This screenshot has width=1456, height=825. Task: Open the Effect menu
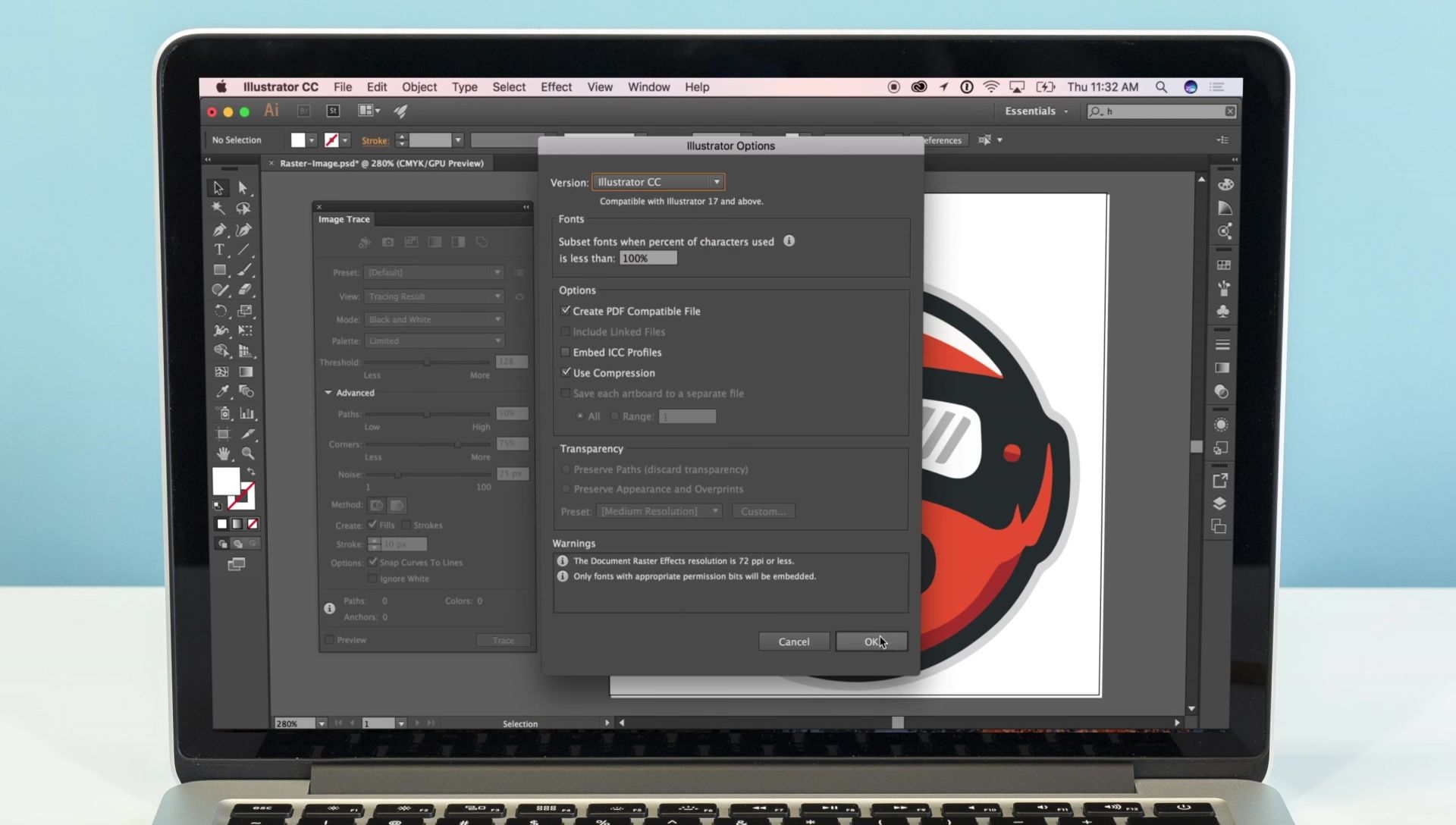pos(556,87)
